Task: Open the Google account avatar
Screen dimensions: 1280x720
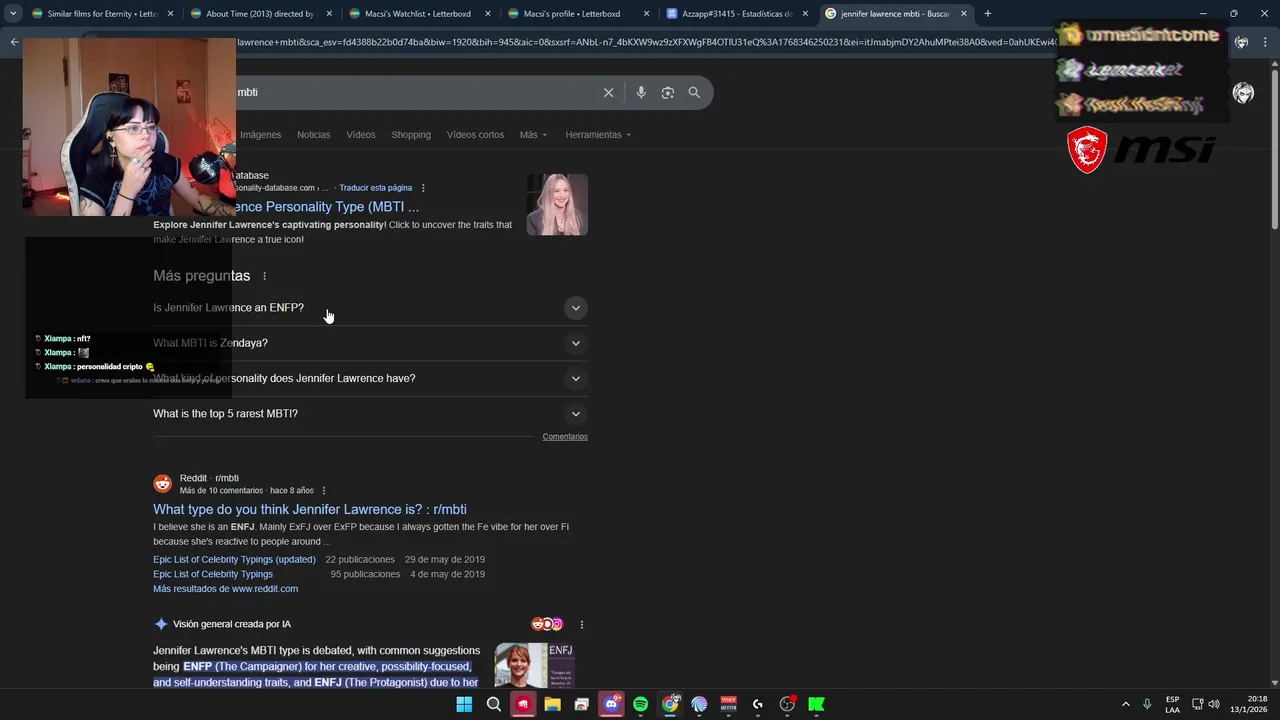Action: (x=1243, y=93)
